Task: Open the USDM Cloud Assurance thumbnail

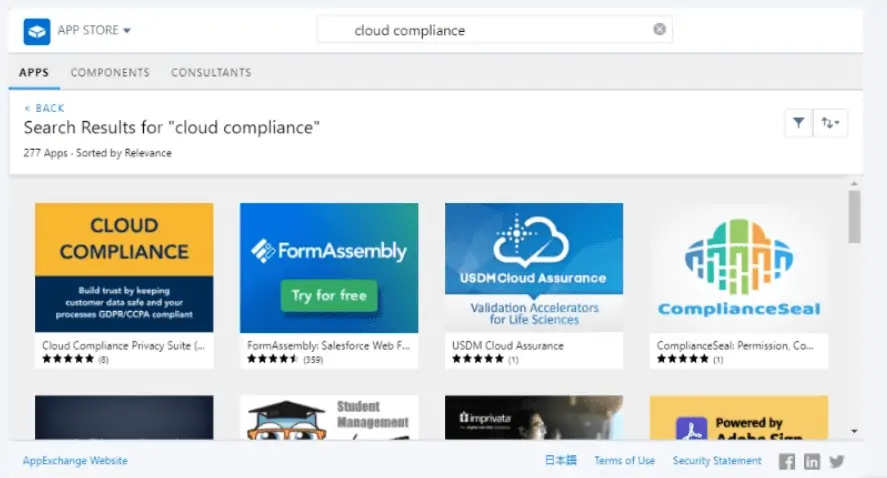Action: point(534,268)
